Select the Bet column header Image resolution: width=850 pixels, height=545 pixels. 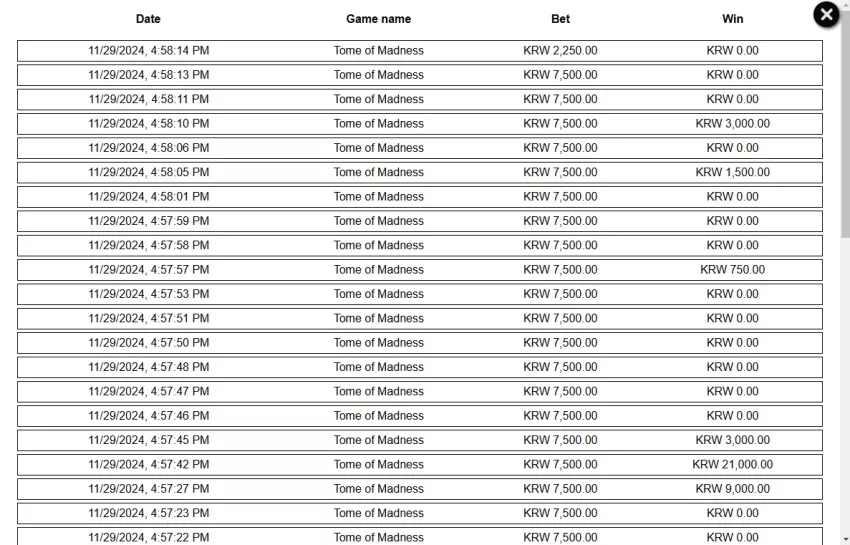click(561, 19)
